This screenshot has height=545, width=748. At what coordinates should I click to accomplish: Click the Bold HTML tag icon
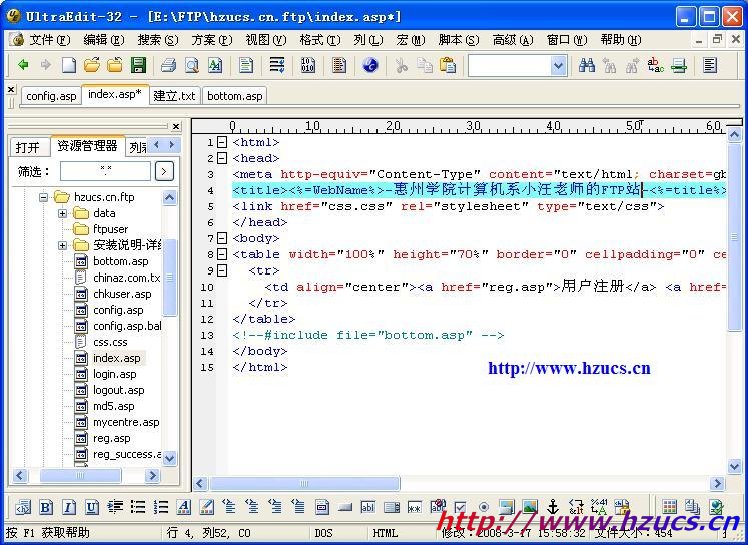click(44, 508)
